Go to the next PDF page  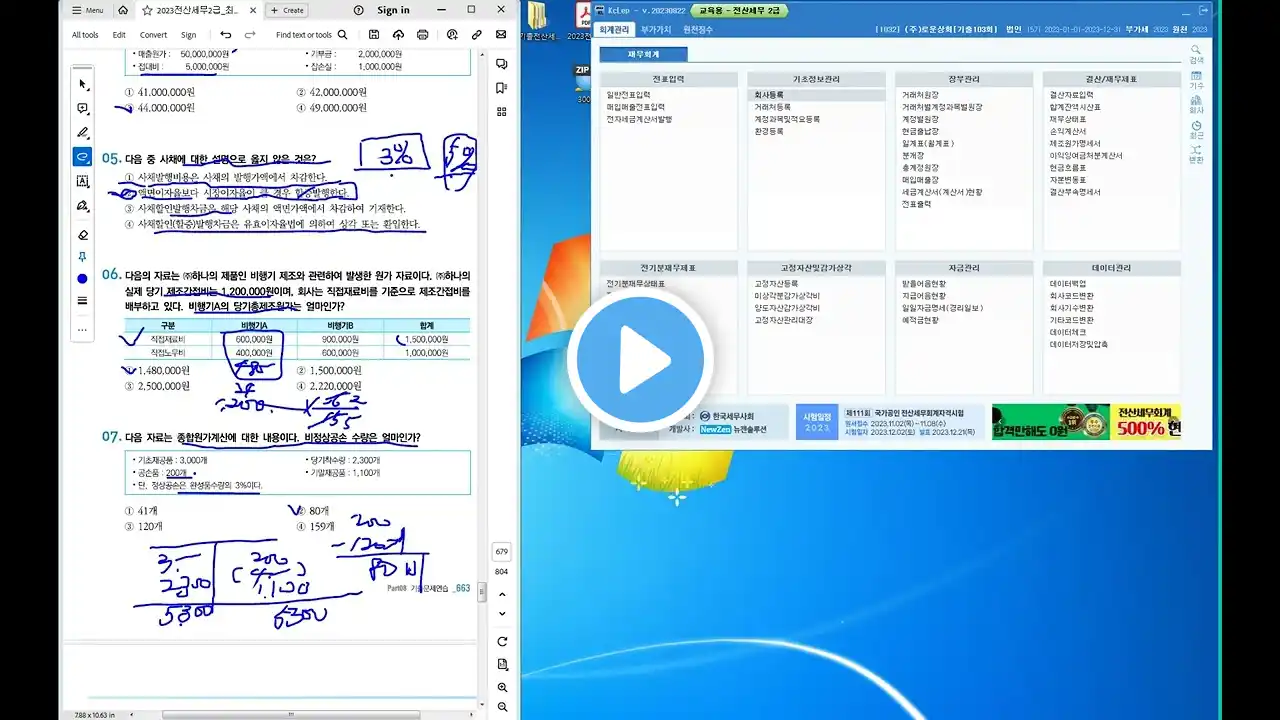pyautogui.click(x=502, y=614)
